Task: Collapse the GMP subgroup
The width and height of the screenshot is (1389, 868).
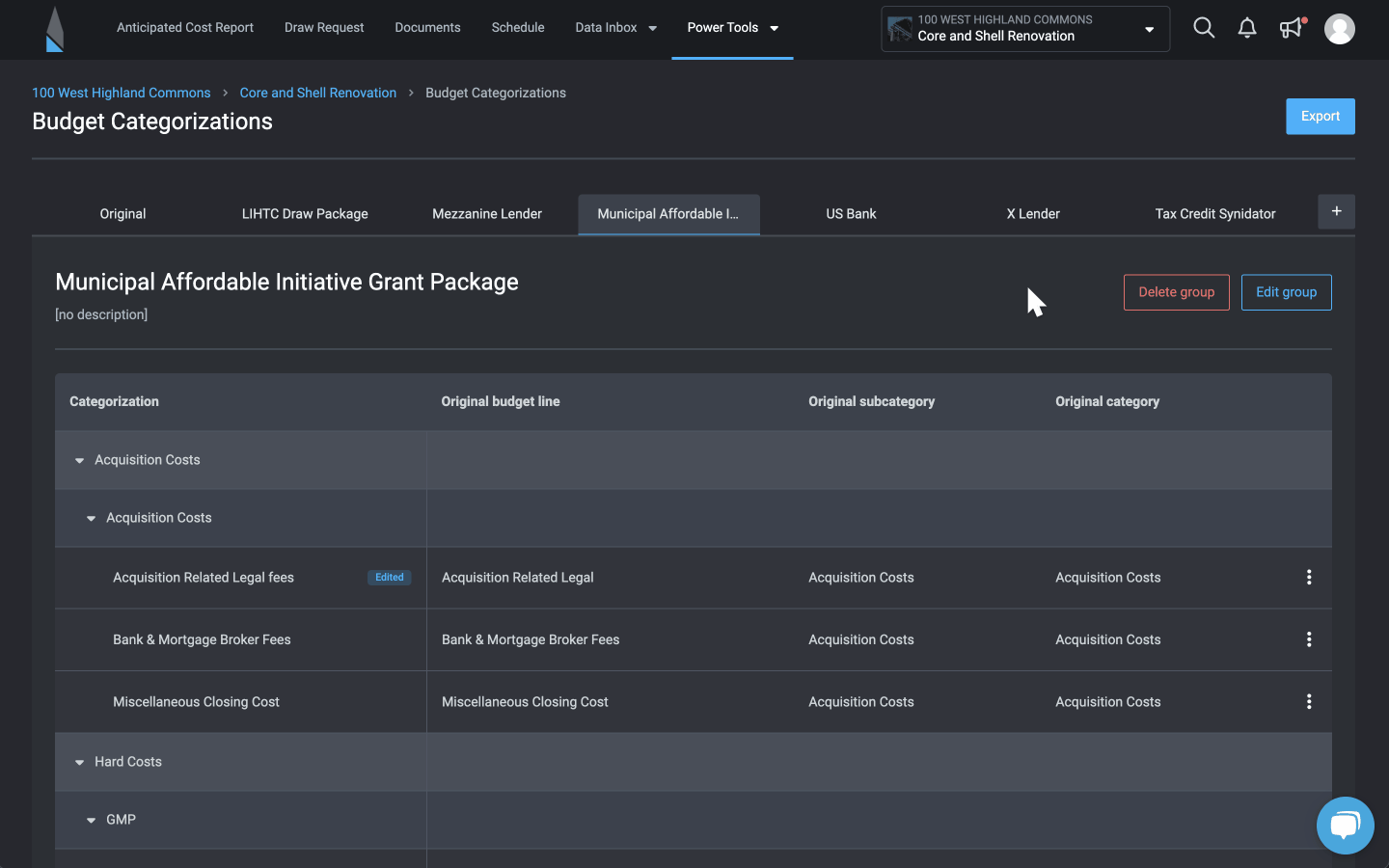Action: click(x=92, y=821)
